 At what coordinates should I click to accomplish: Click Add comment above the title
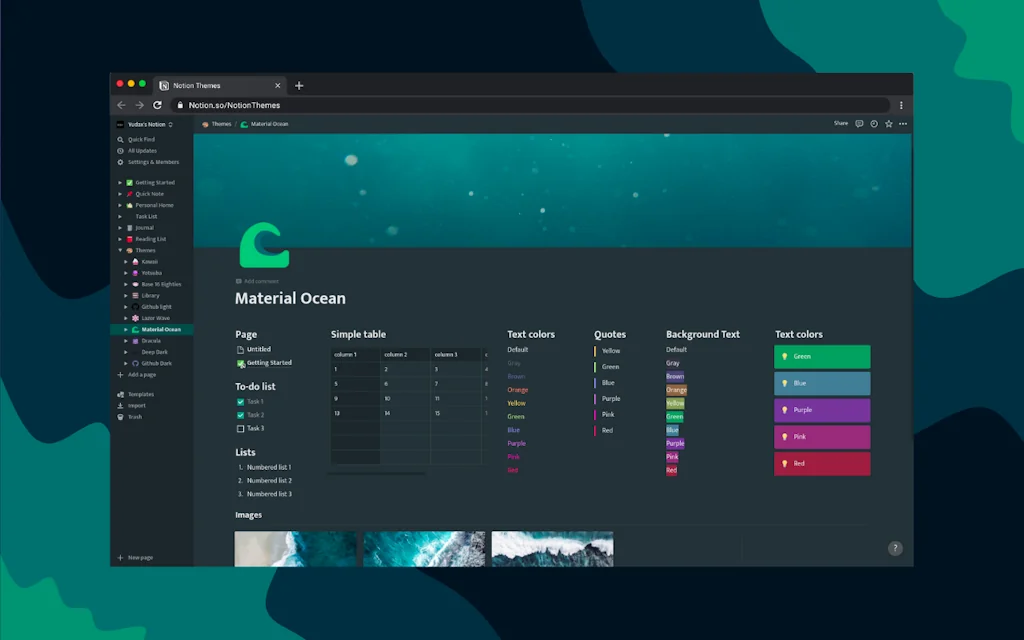click(x=257, y=281)
